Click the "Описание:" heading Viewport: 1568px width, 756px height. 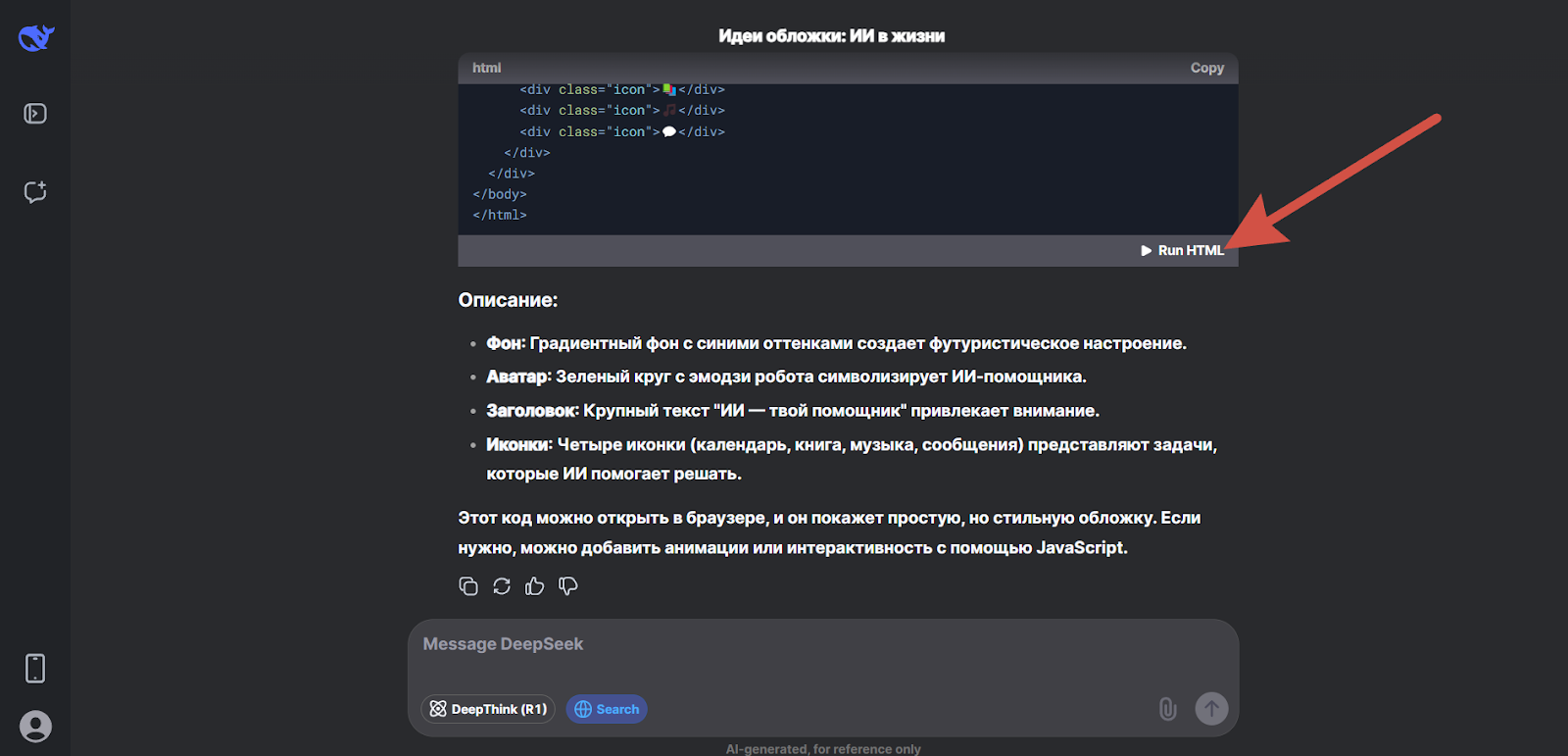click(x=508, y=300)
